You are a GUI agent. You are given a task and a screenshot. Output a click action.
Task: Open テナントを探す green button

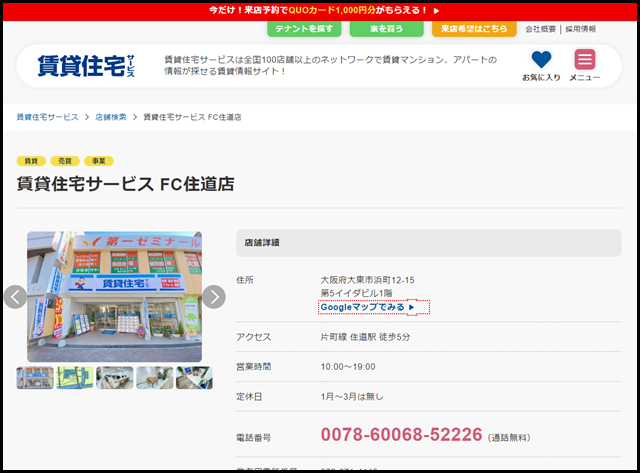(304, 29)
